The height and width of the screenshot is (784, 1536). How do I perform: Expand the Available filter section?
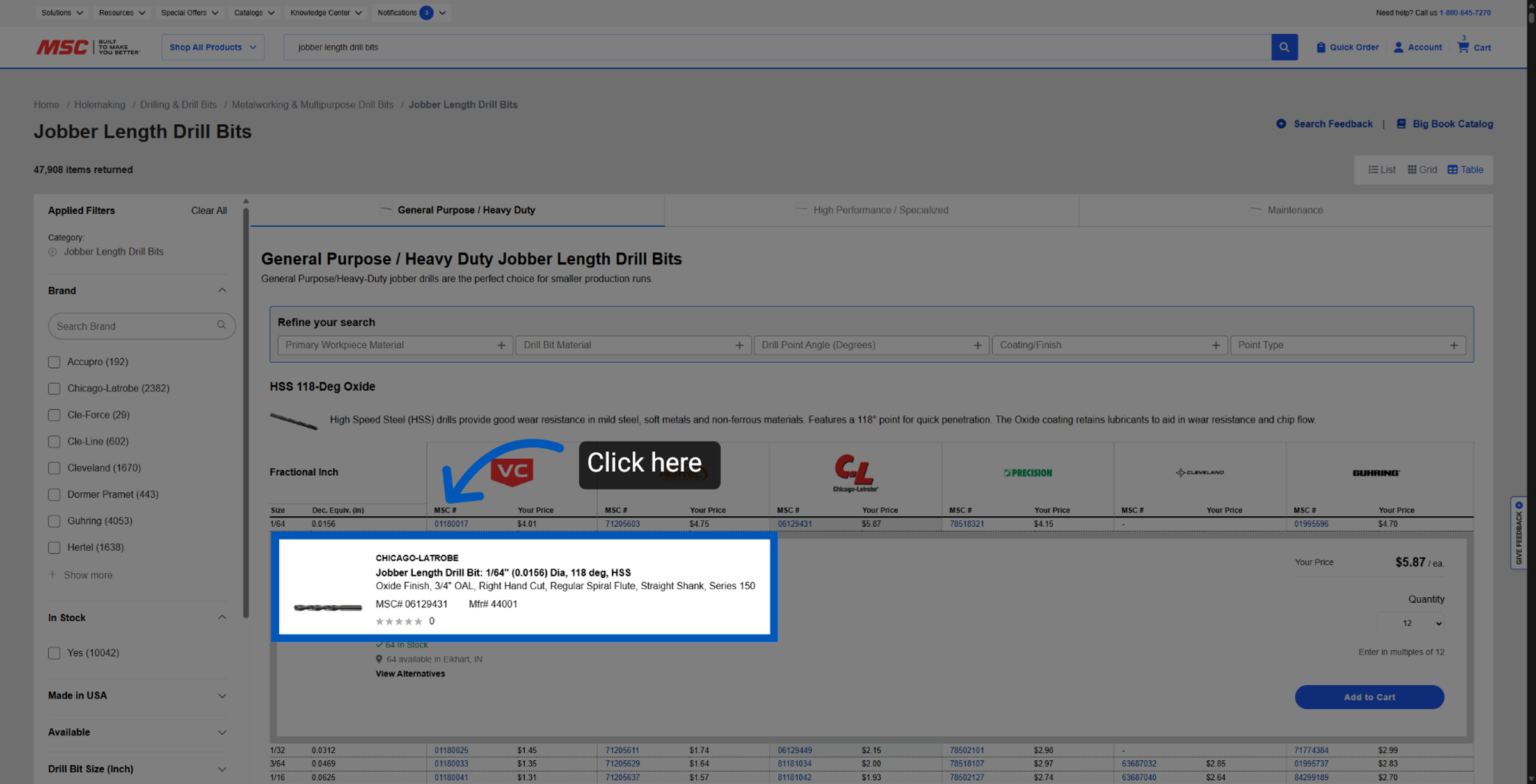point(222,732)
